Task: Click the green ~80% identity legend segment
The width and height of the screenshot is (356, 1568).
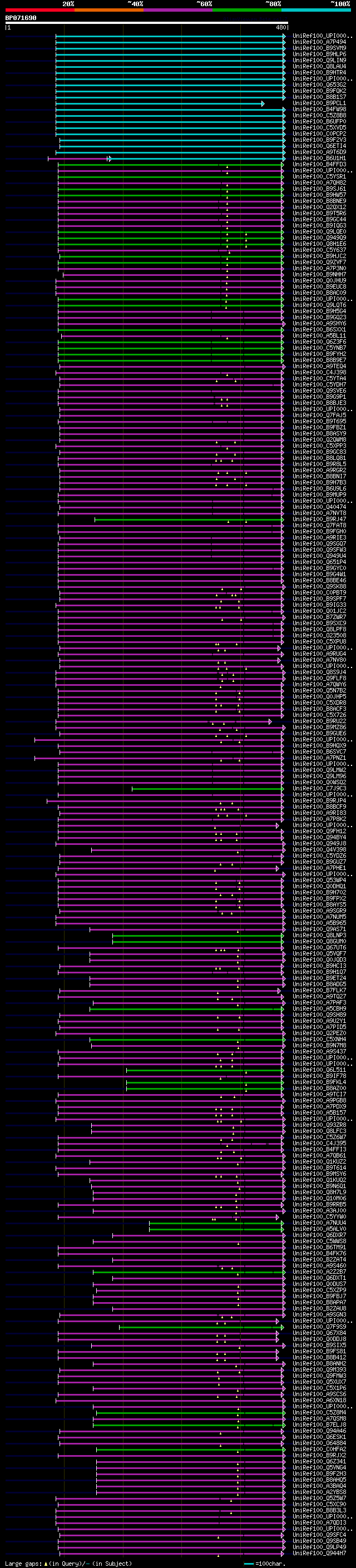Action: point(247,10)
